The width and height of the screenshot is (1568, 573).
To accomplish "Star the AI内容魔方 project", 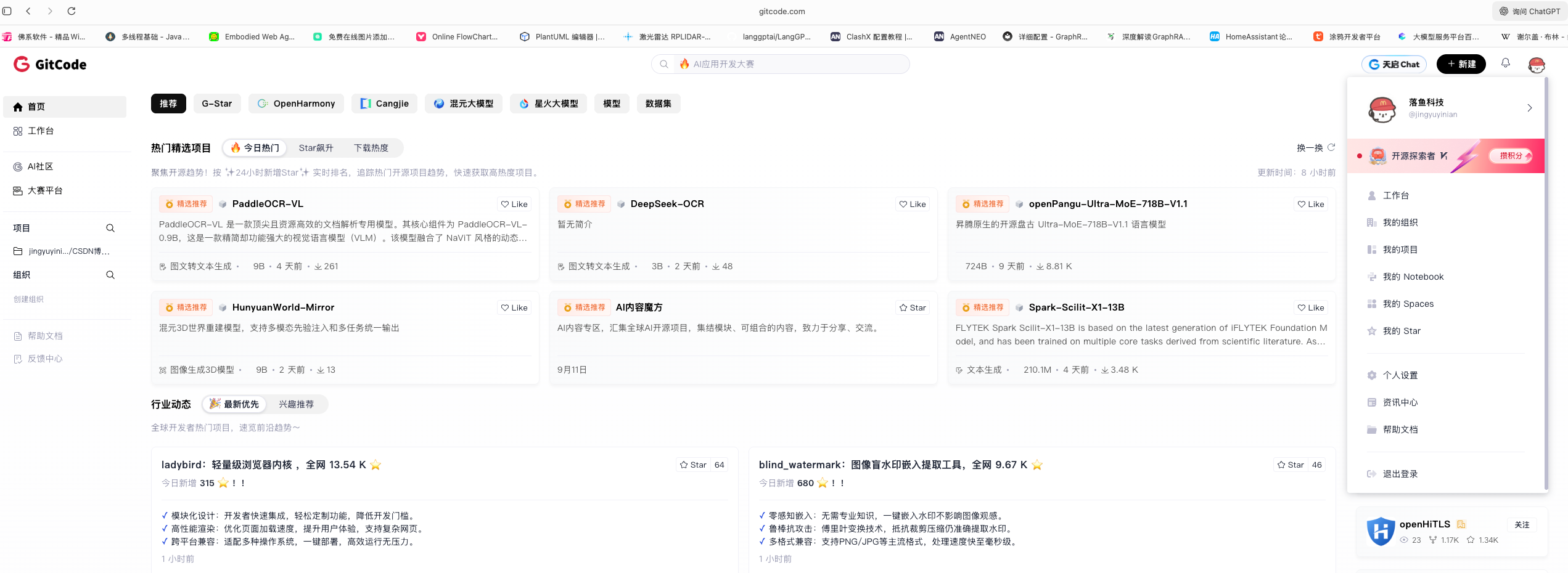I will coord(912,307).
